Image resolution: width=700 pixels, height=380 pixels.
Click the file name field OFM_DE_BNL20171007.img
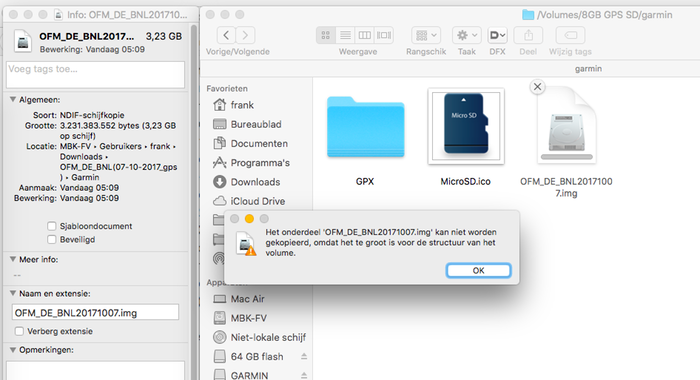pyautogui.click(x=95, y=313)
